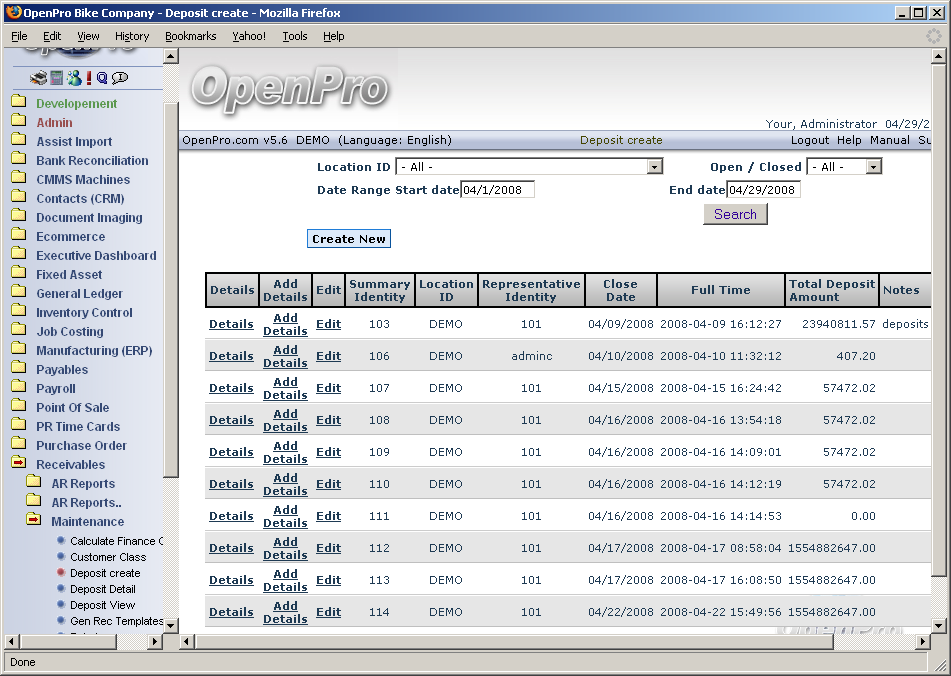The height and width of the screenshot is (676, 951).
Task: Click the blue Q icon in sidebar
Action: click(102, 78)
